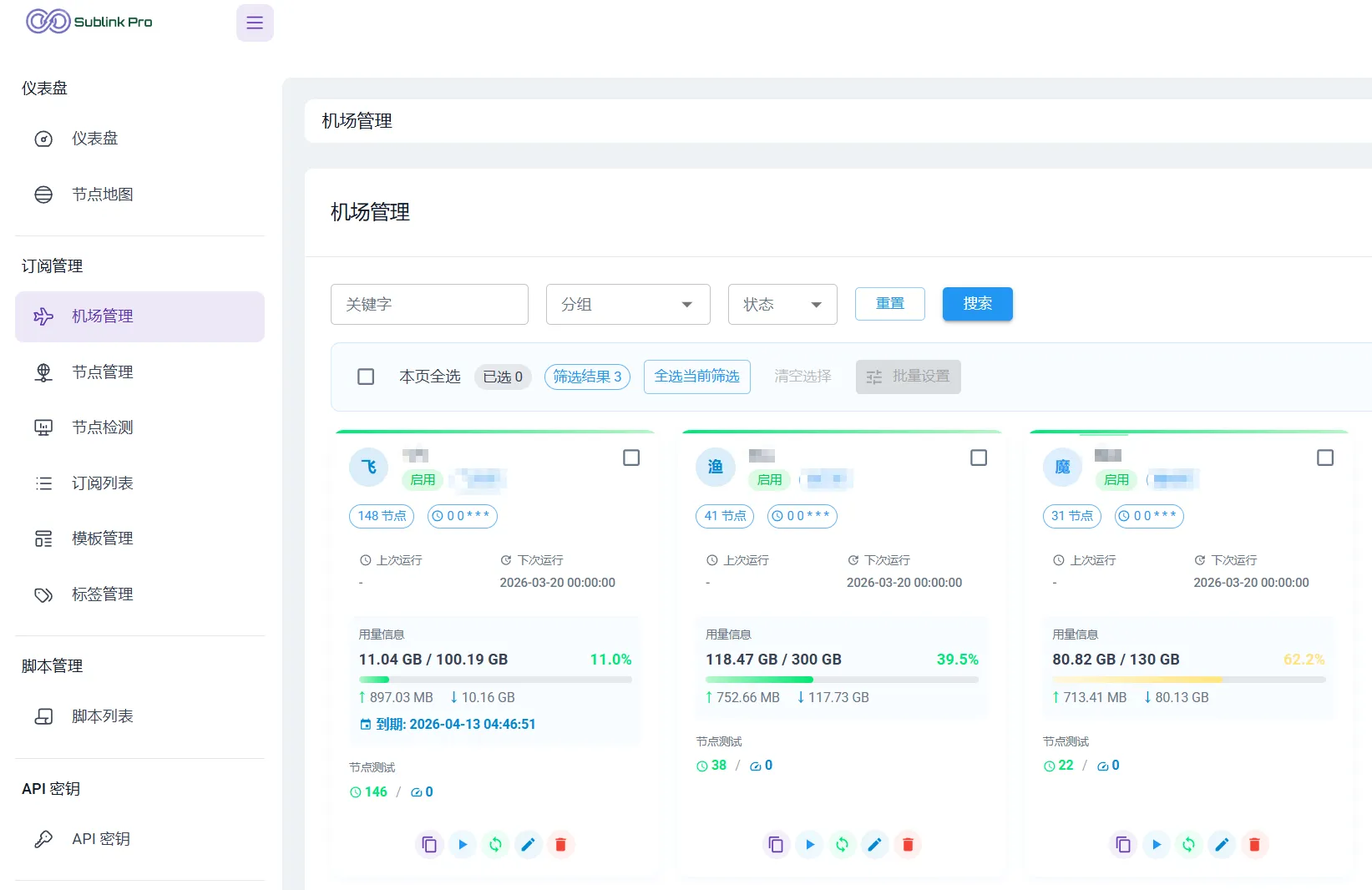Click refresh icon on the 31-node airport card
Screen dimensions: 1372x890
point(1188,845)
